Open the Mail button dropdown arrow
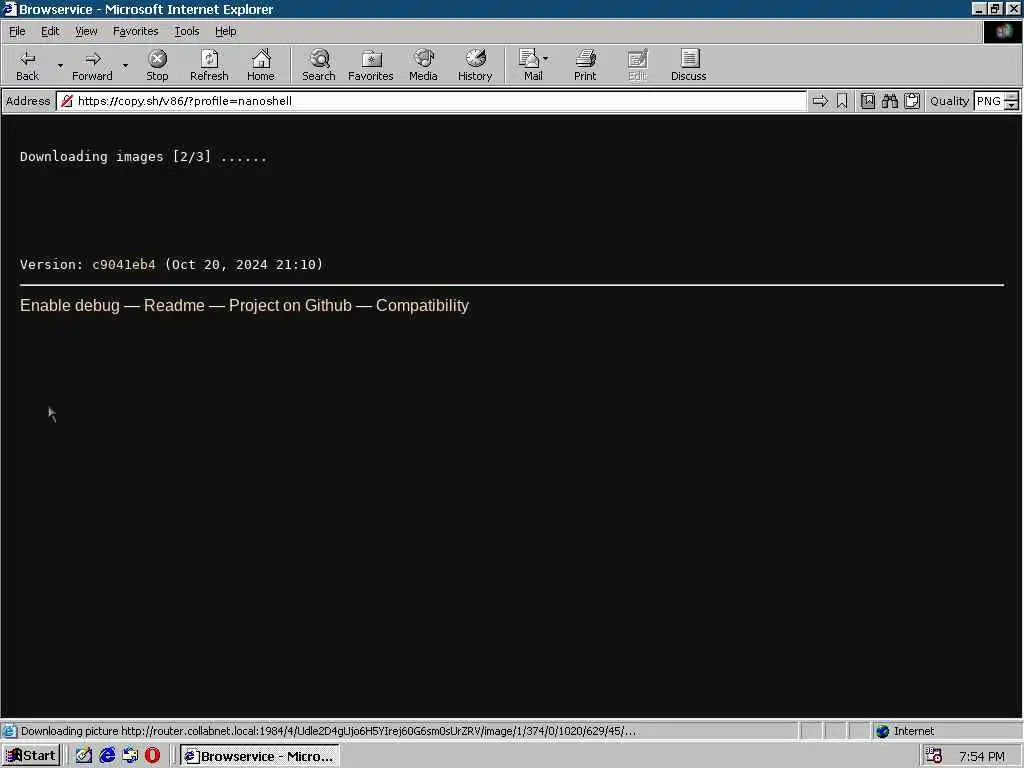The width and height of the screenshot is (1024, 768). 546,59
